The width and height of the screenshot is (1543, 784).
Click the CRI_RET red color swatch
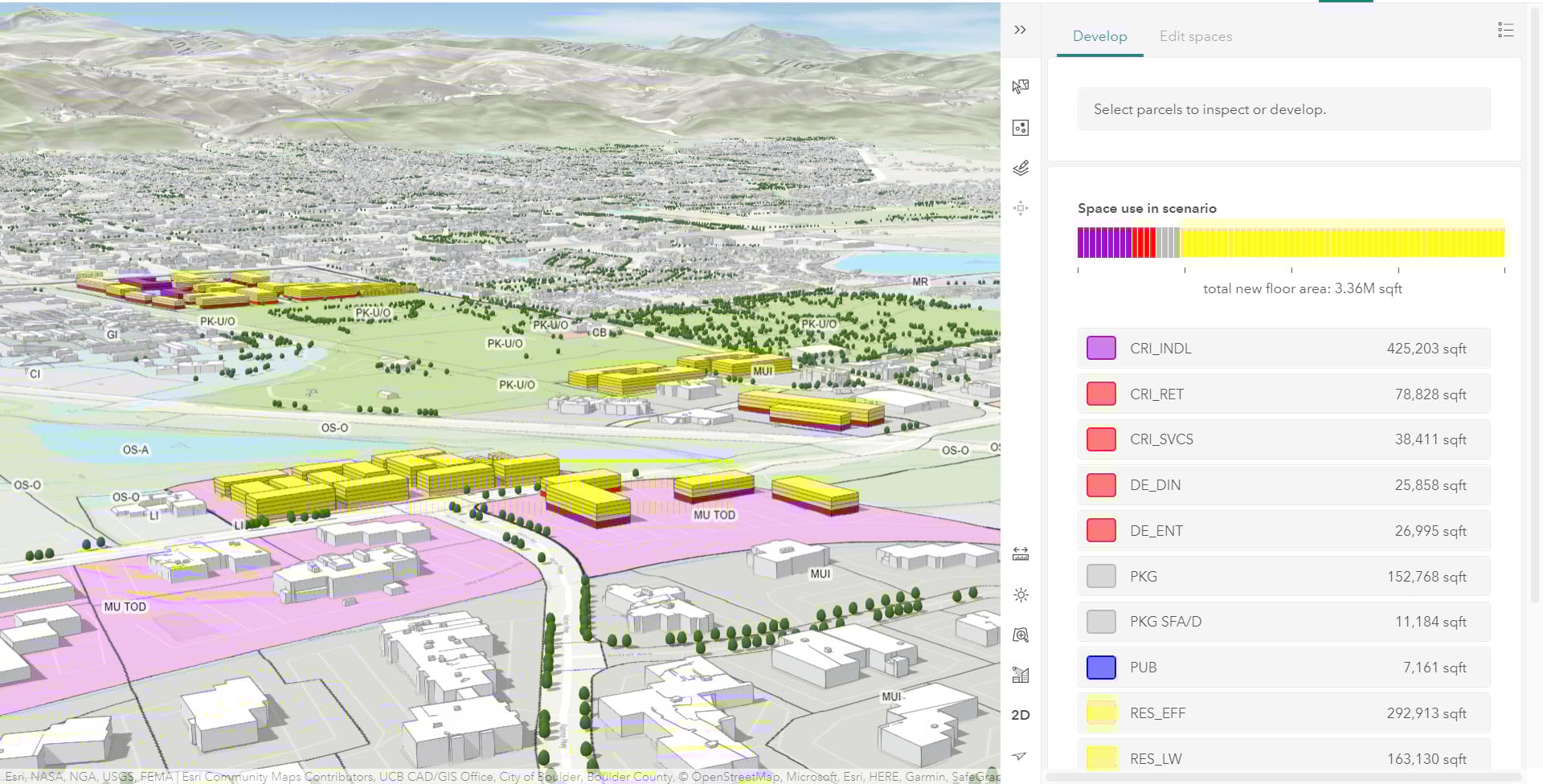(1100, 394)
